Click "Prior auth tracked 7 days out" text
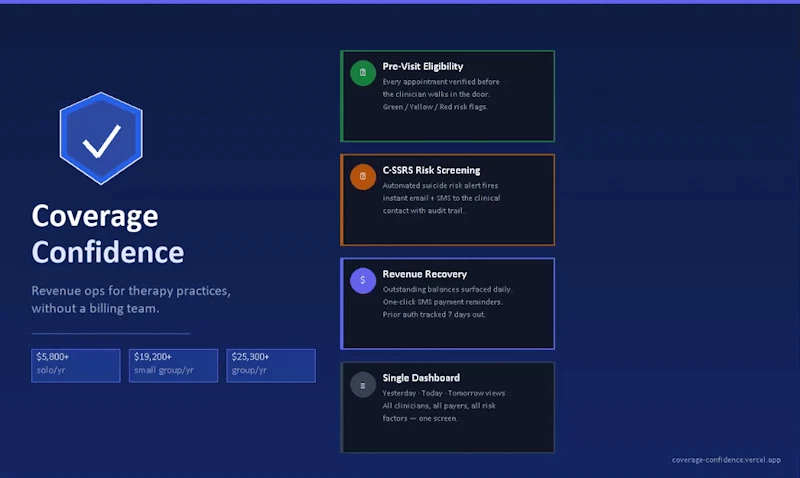The image size is (800, 478). click(434, 314)
